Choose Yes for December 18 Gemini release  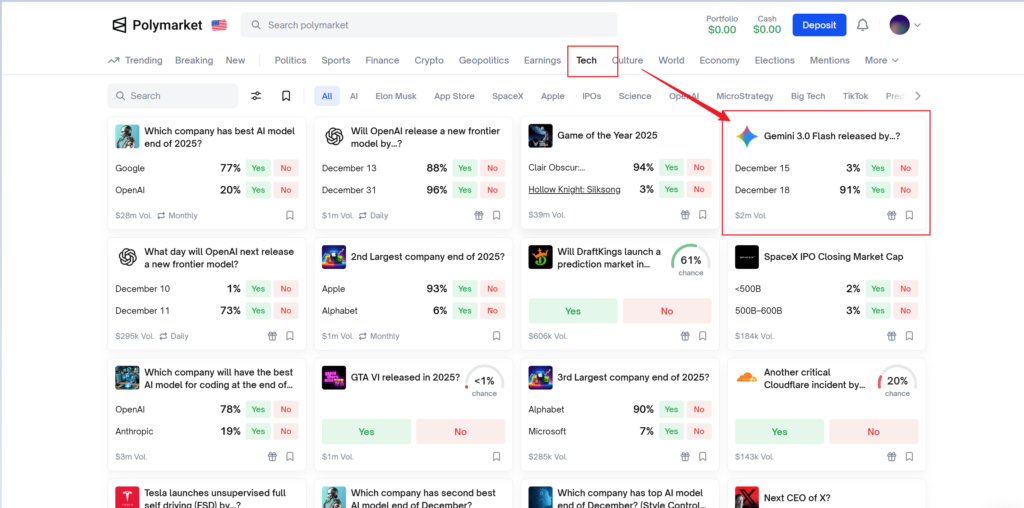click(x=878, y=190)
